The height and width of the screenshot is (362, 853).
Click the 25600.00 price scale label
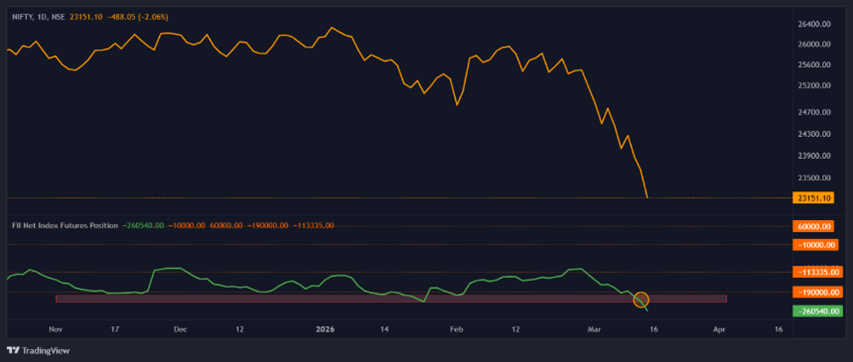[814, 65]
